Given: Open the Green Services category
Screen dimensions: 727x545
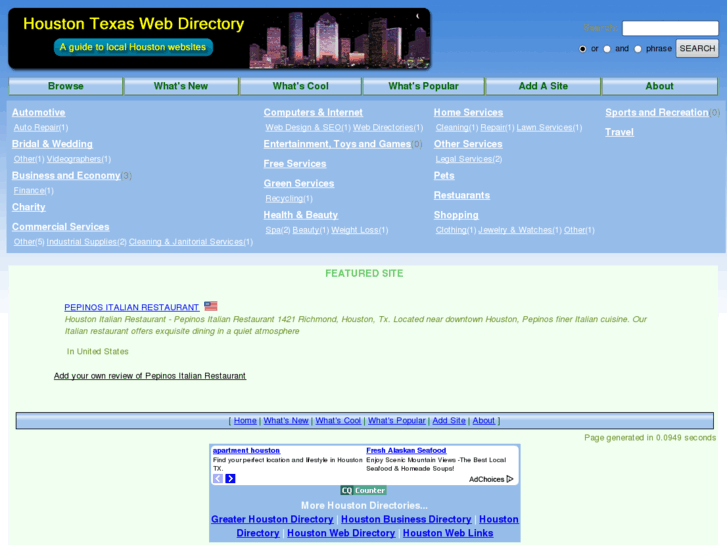Looking at the screenshot, I should (299, 183).
